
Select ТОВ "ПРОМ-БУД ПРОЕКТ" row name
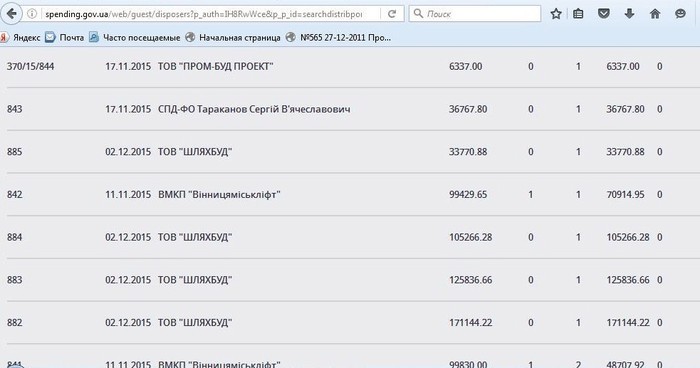click(215, 67)
